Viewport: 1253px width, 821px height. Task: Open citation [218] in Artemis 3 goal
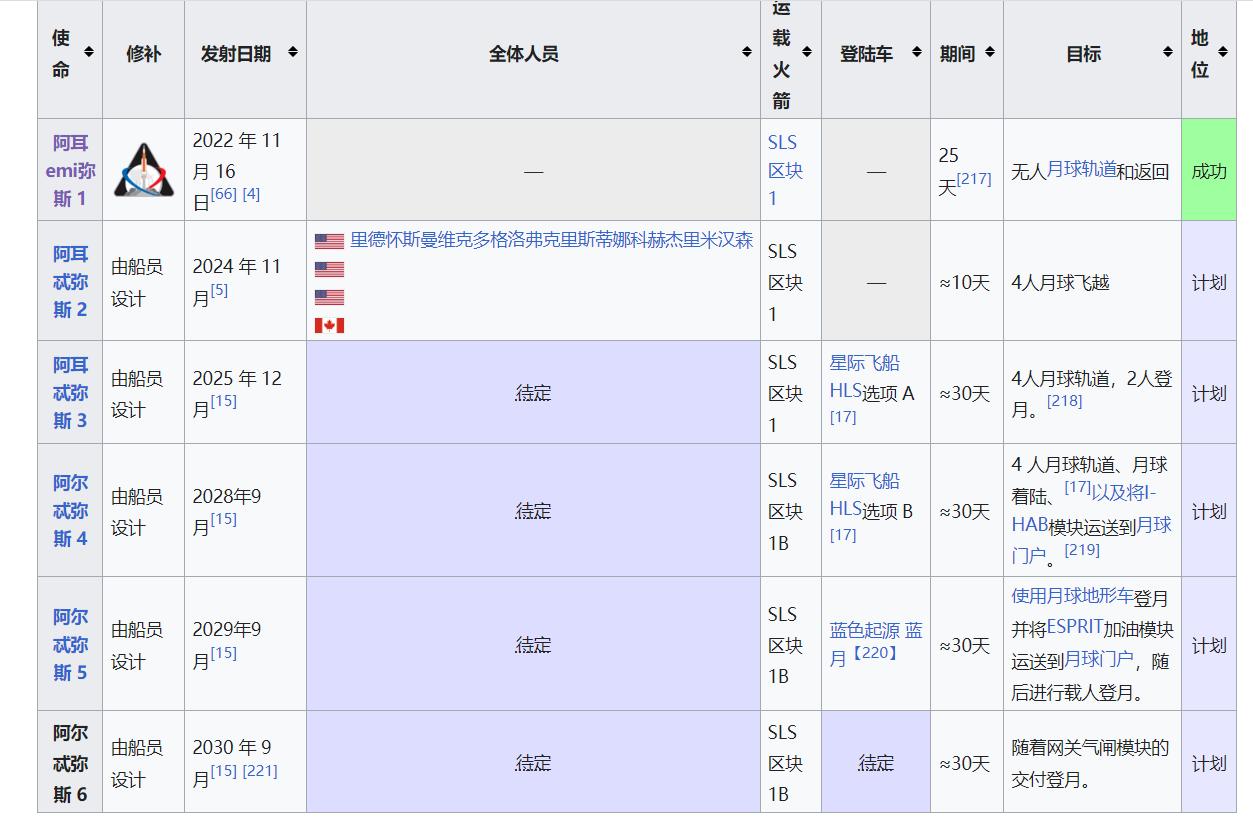tap(1064, 401)
